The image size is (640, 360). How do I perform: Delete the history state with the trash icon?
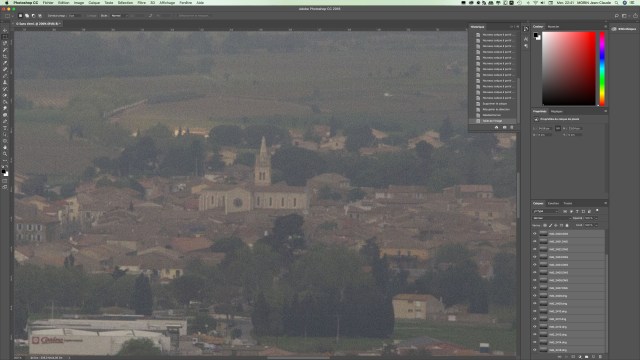click(512, 127)
